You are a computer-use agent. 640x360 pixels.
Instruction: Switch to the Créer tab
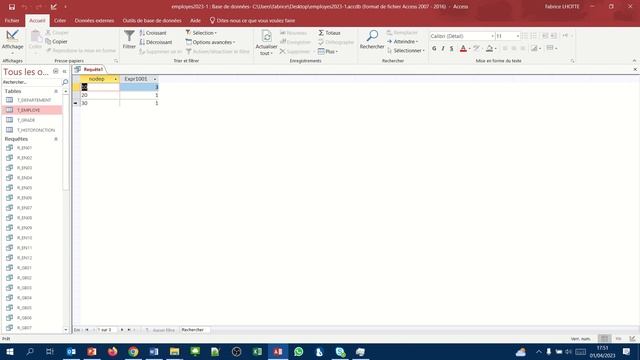60,20
